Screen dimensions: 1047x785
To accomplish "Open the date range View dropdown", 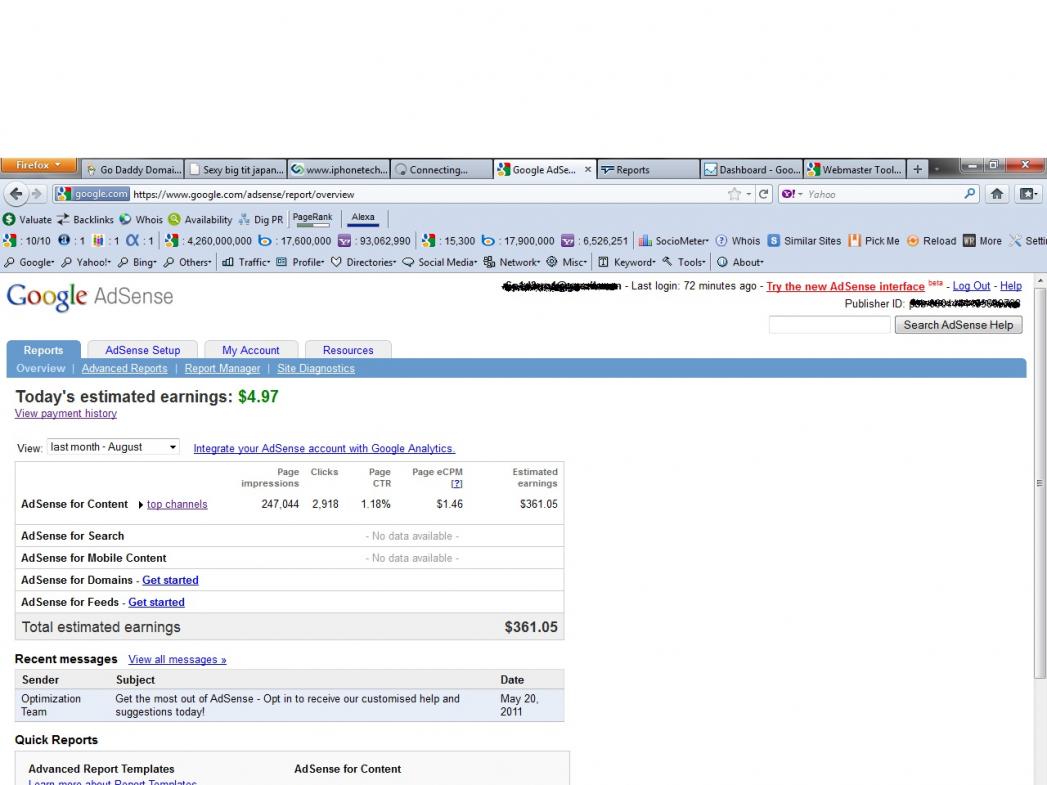I will (x=113, y=447).
